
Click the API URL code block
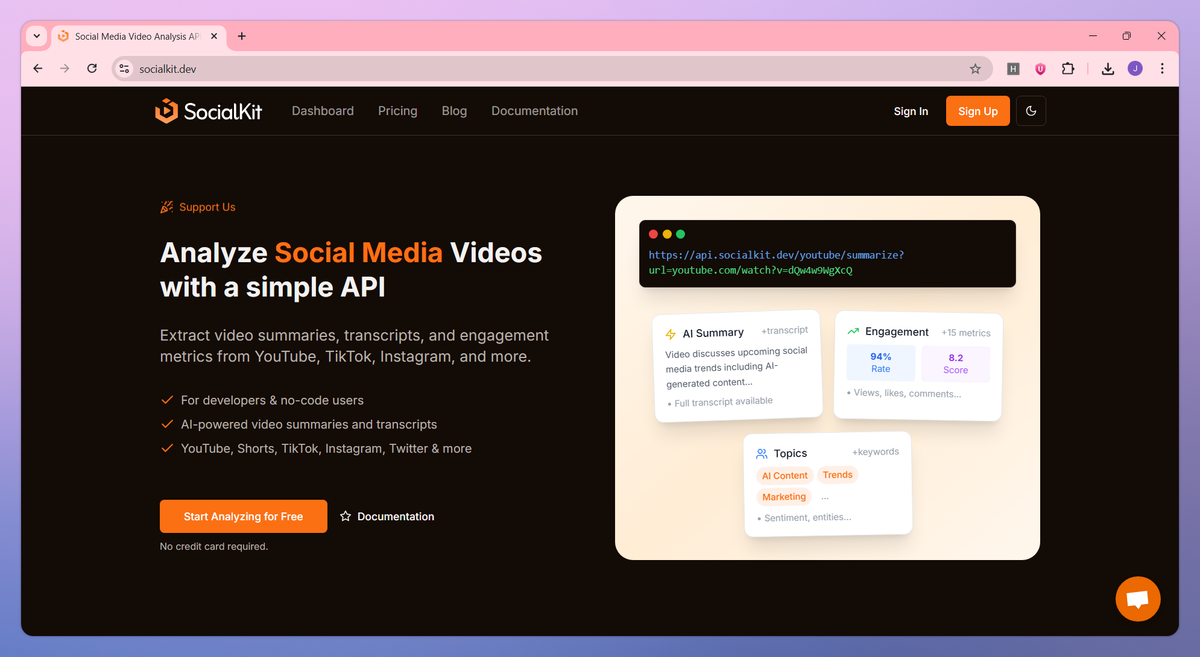pyautogui.click(x=828, y=254)
